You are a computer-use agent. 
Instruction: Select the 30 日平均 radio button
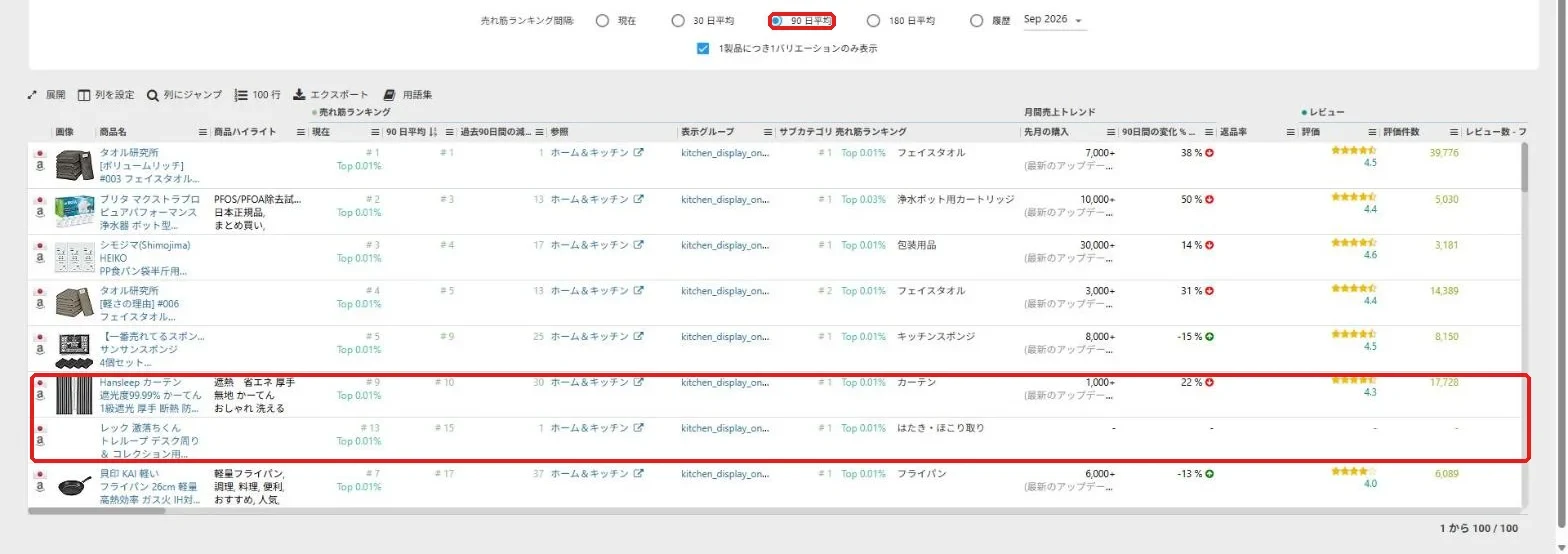tap(678, 21)
